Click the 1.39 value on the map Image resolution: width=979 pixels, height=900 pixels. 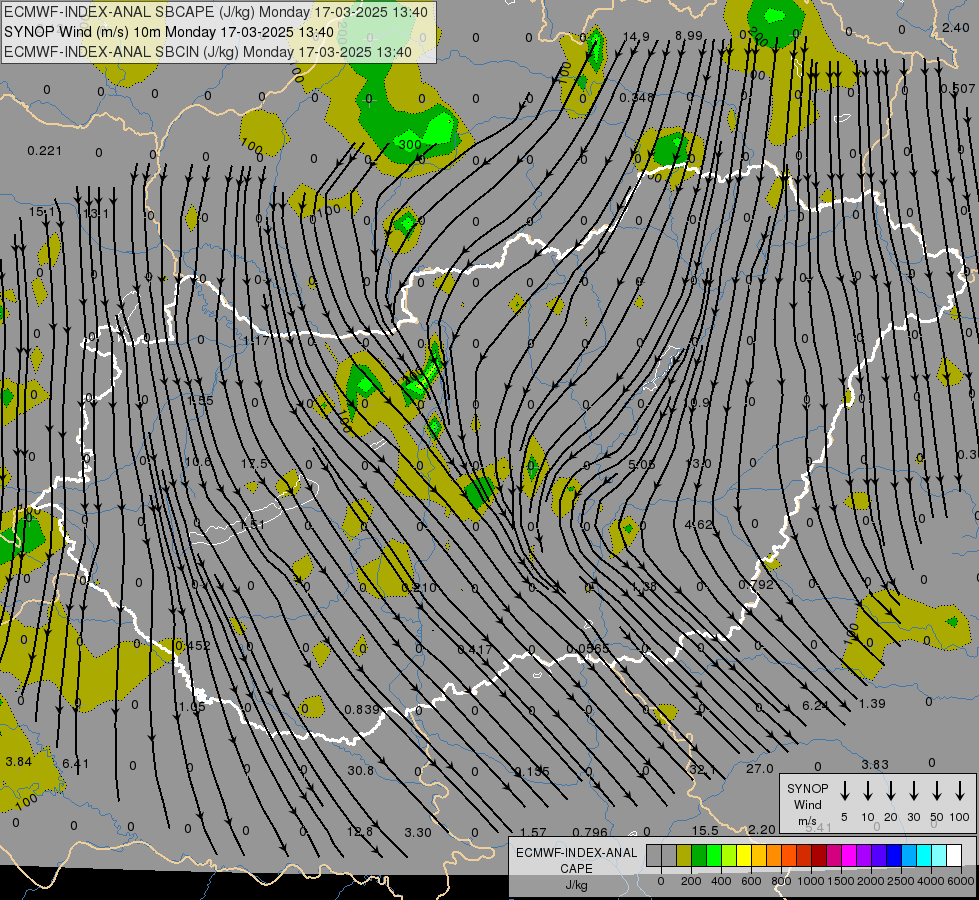[872, 703]
